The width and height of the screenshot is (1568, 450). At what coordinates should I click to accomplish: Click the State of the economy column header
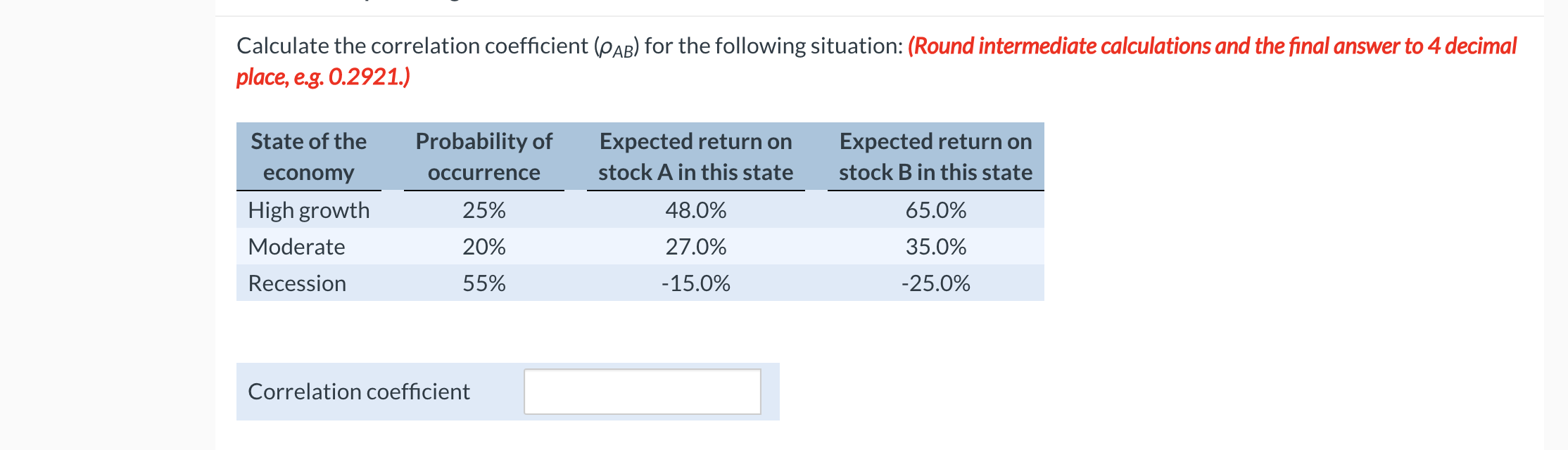tap(308, 156)
